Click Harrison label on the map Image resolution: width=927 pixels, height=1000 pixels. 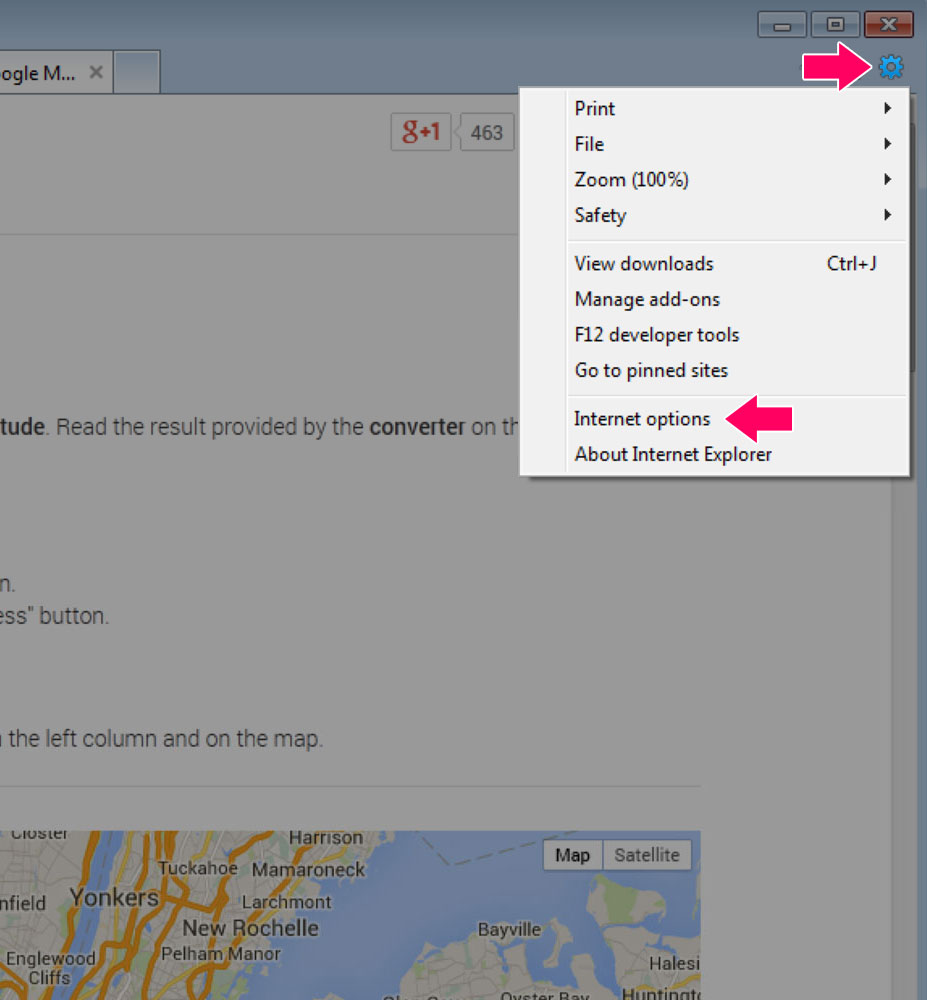(x=326, y=837)
